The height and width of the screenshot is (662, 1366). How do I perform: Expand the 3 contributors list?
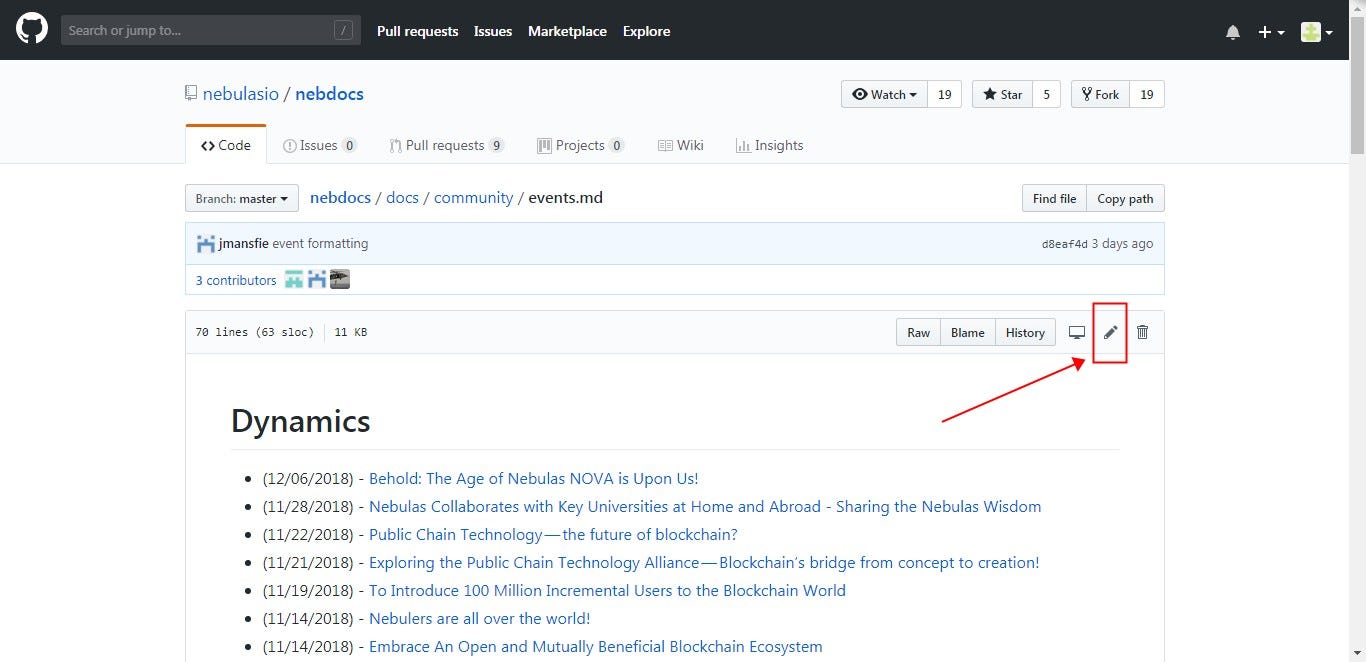(236, 280)
